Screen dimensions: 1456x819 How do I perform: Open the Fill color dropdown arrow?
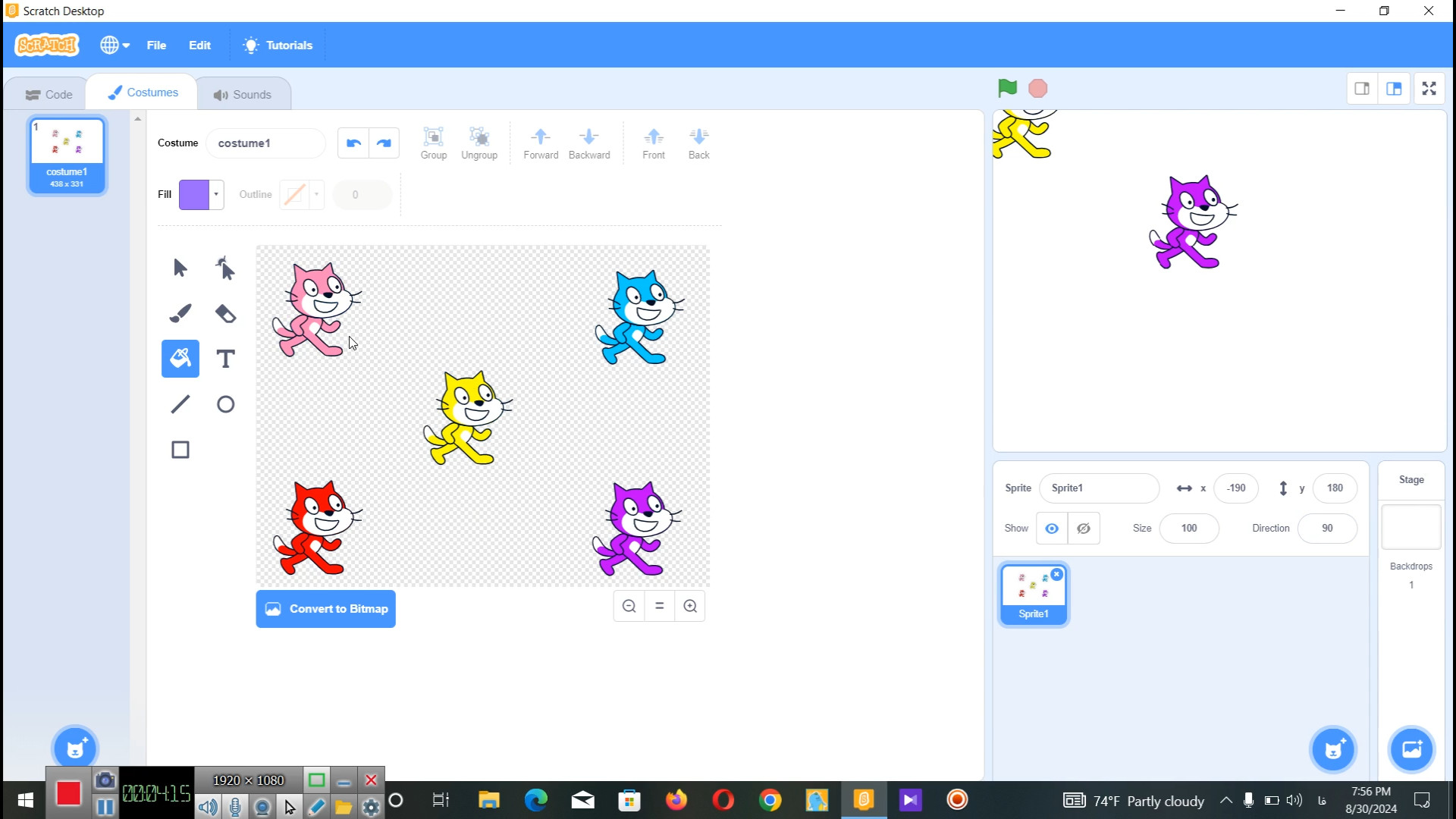point(216,195)
